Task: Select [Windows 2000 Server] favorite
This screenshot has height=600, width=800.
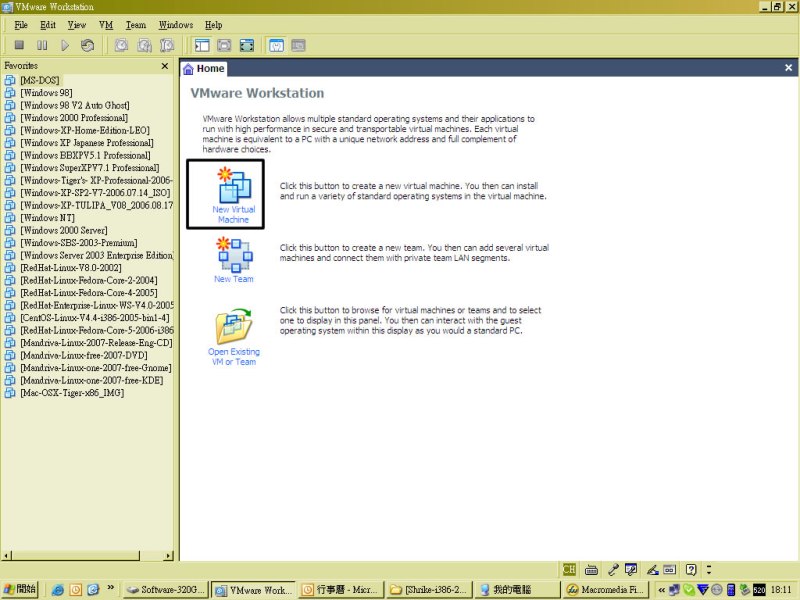Action: pyautogui.click(x=64, y=230)
